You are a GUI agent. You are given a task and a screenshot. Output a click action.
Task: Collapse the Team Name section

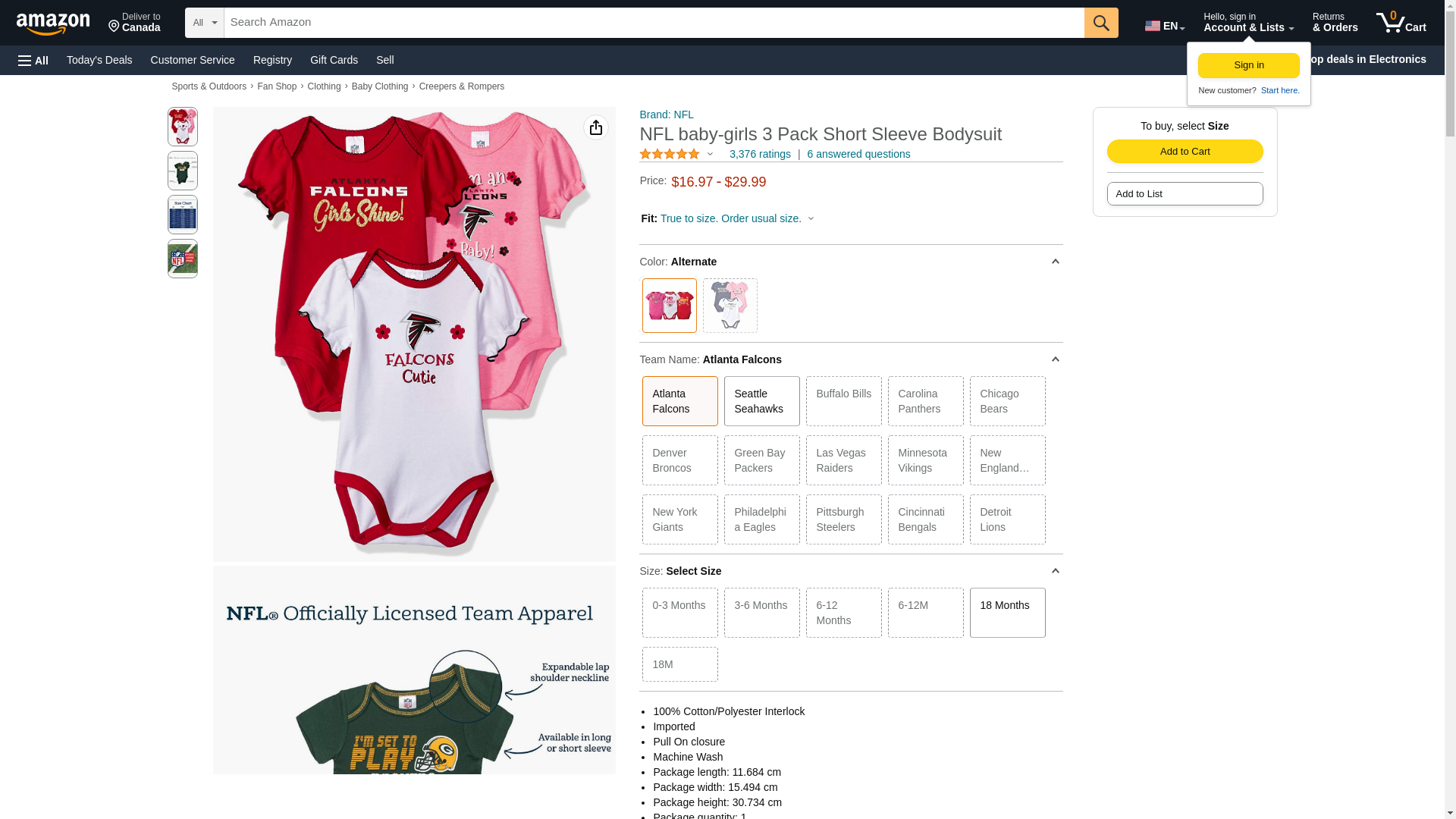1055,359
